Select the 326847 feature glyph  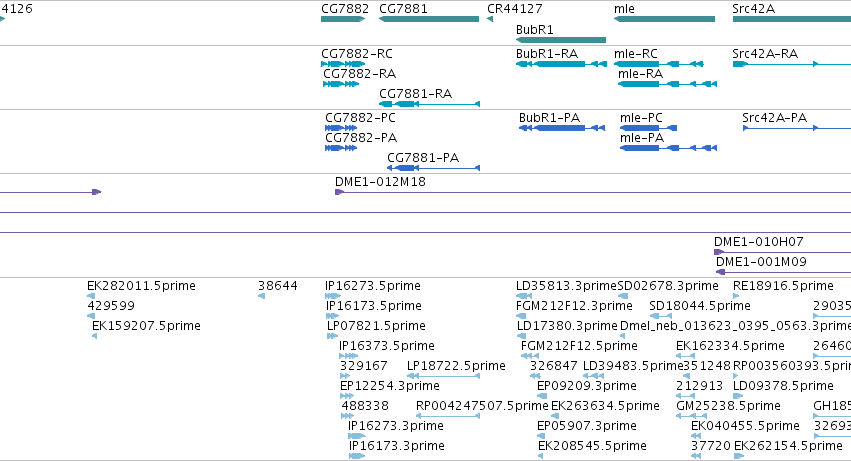click(x=535, y=376)
